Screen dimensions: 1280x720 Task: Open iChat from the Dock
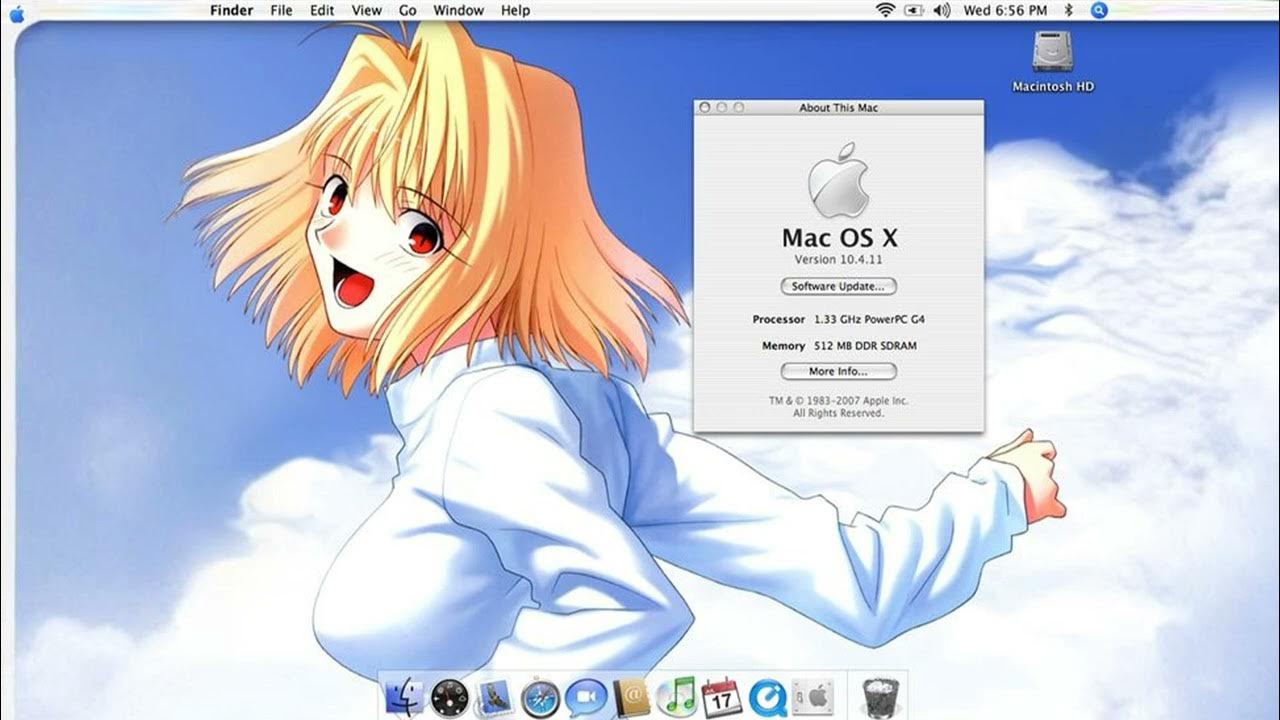click(x=586, y=697)
